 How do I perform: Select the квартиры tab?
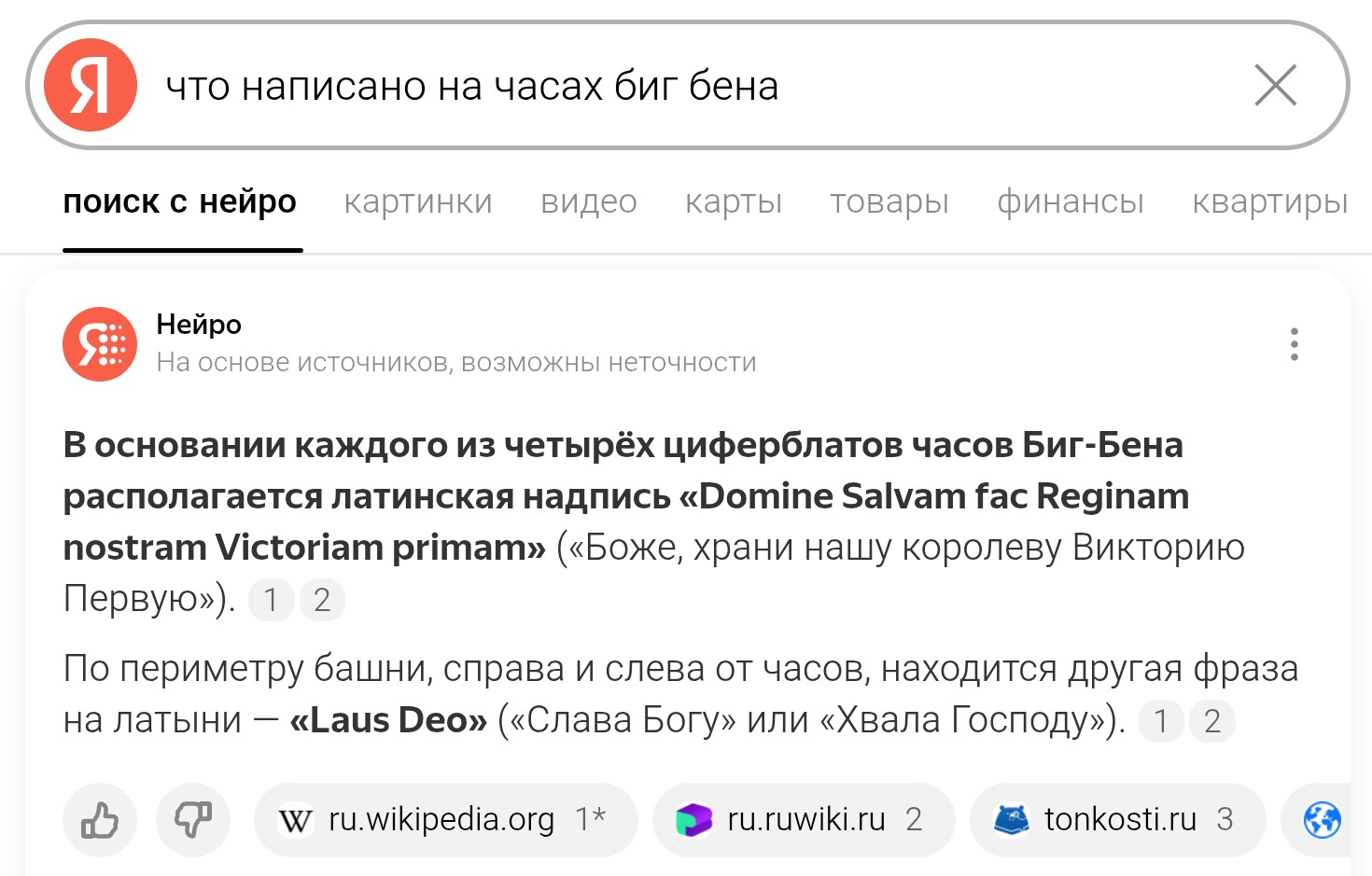click(1270, 202)
